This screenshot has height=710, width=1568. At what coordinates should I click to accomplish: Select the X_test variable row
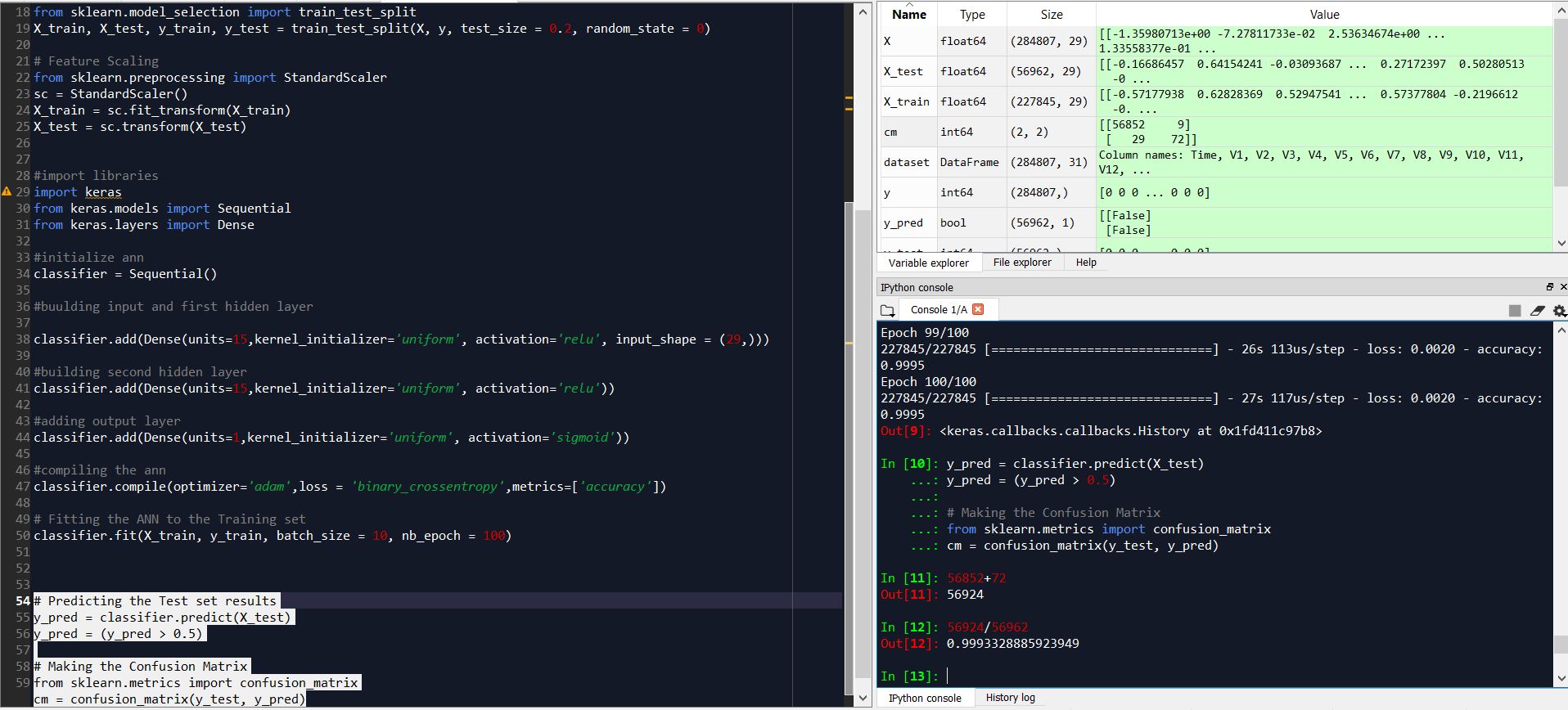click(1215, 71)
